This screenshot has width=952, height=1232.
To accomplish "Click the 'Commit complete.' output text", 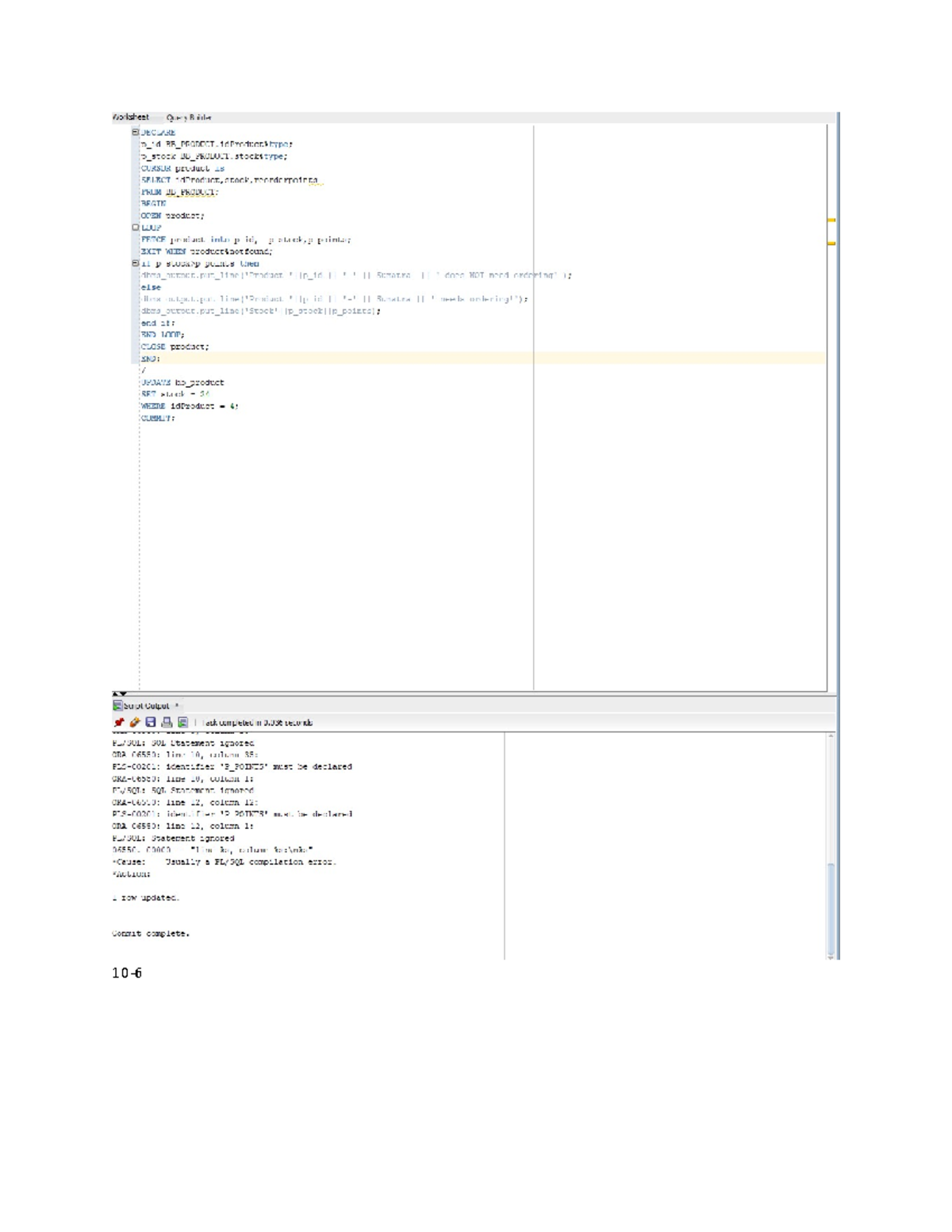I will (x=151, y=934).
